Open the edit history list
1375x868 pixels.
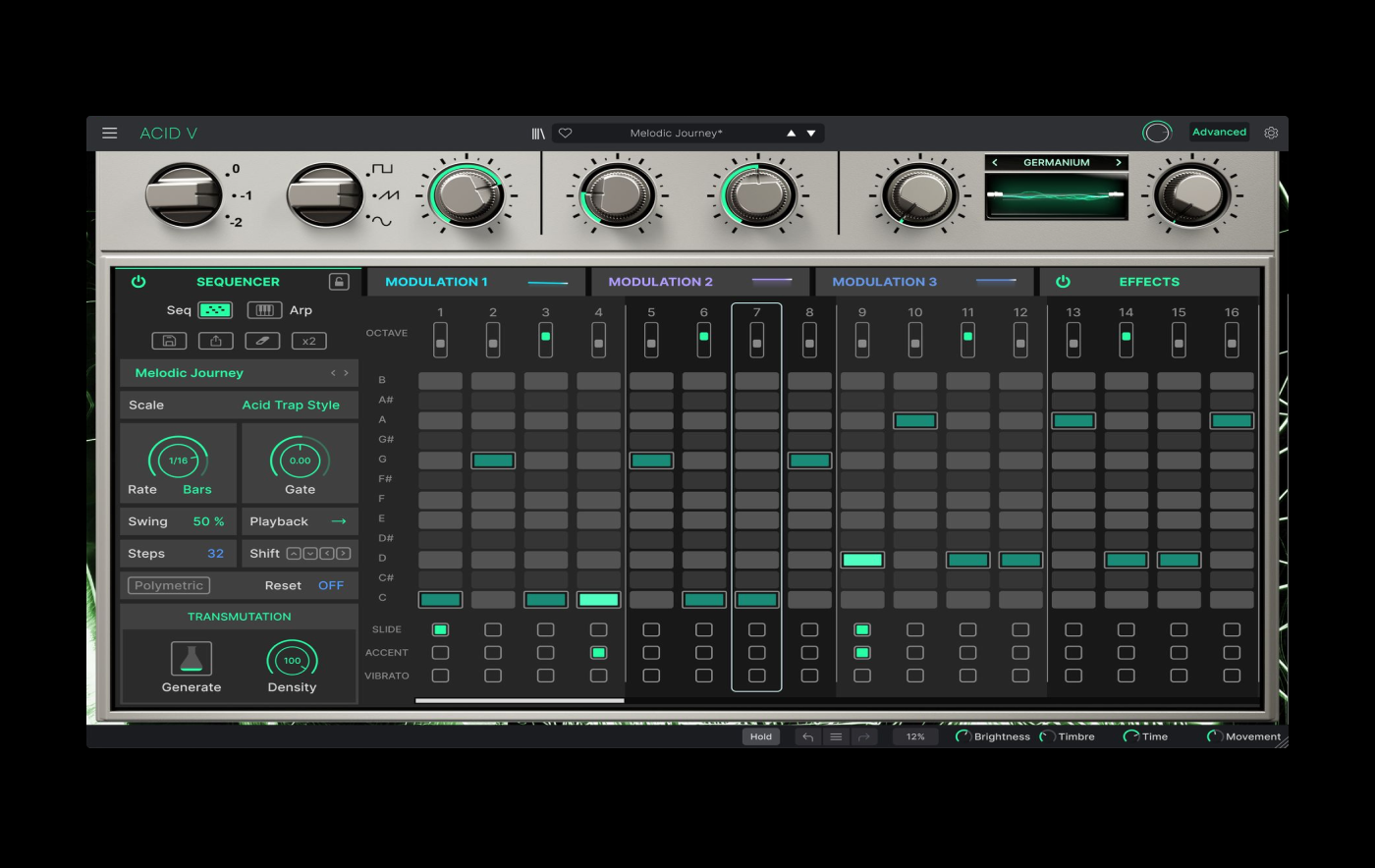tap(836, 736)
